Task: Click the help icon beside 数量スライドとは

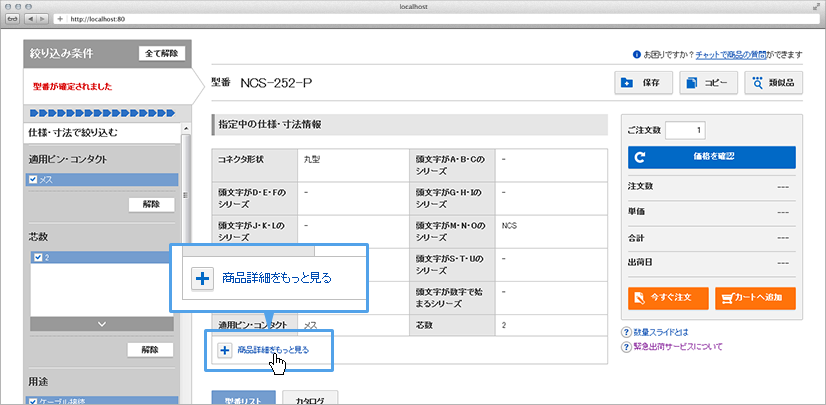Action: point(626,331)
